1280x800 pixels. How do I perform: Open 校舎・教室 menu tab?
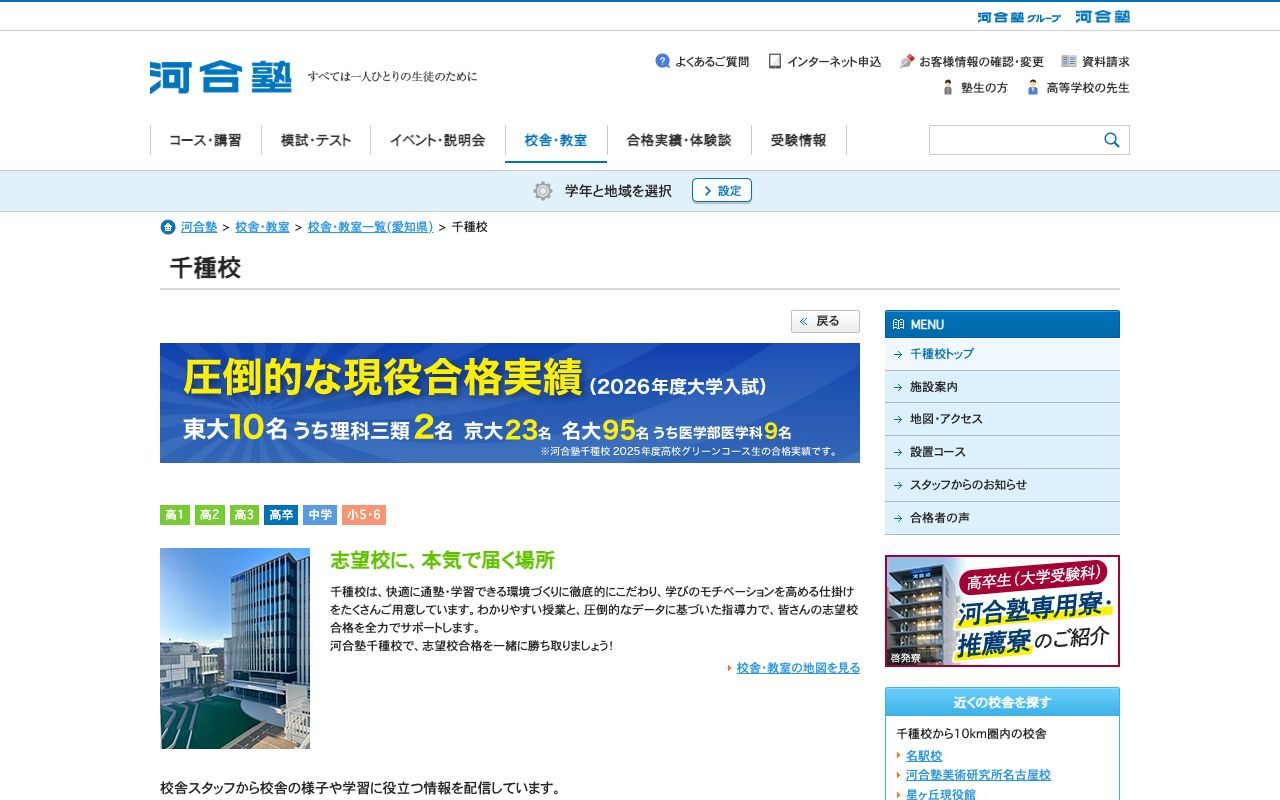pos(556,141)
